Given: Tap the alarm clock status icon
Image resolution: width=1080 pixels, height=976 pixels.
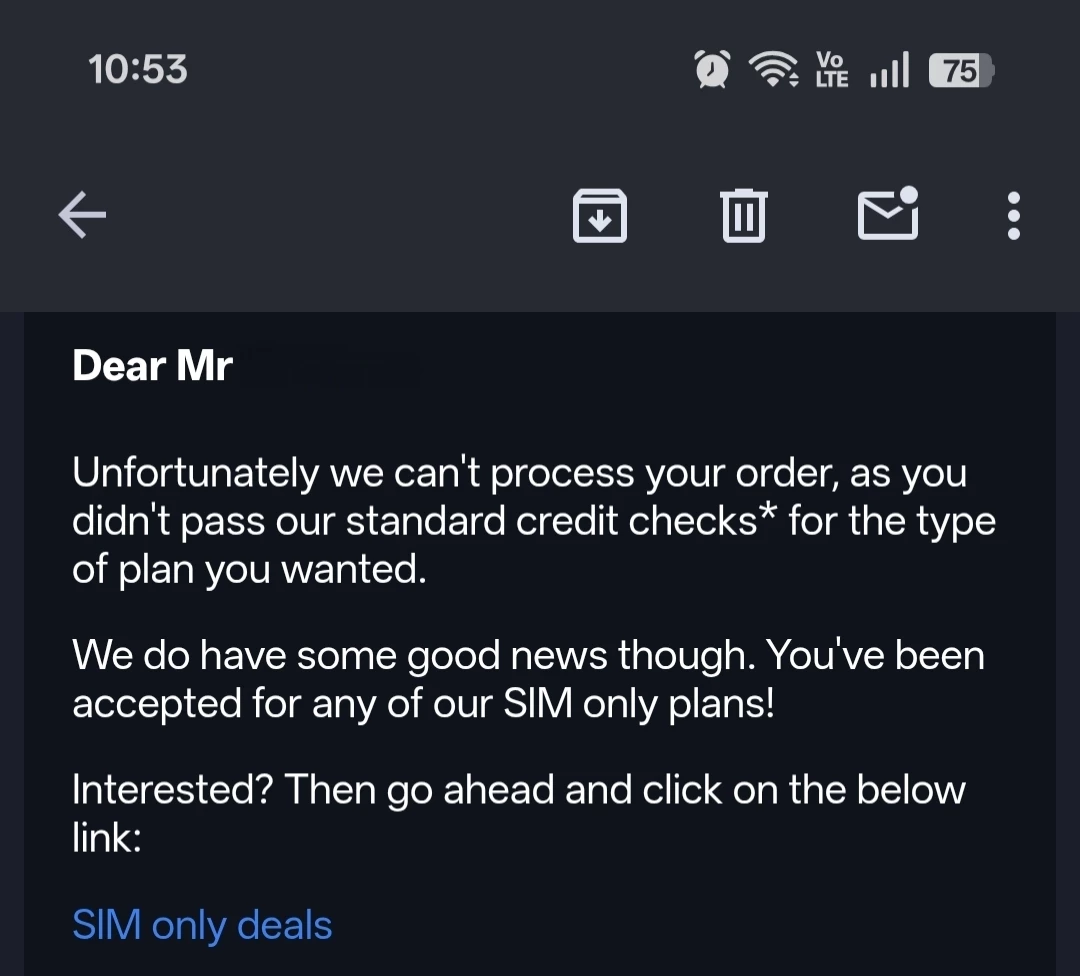Looking at the screenshot, I should 712,70.
